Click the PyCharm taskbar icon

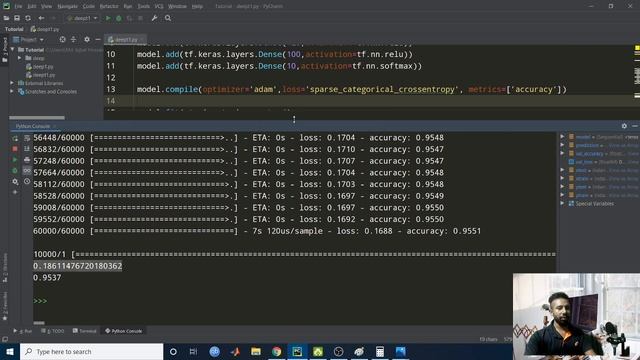pyautogui.click(x=297, y=351)
